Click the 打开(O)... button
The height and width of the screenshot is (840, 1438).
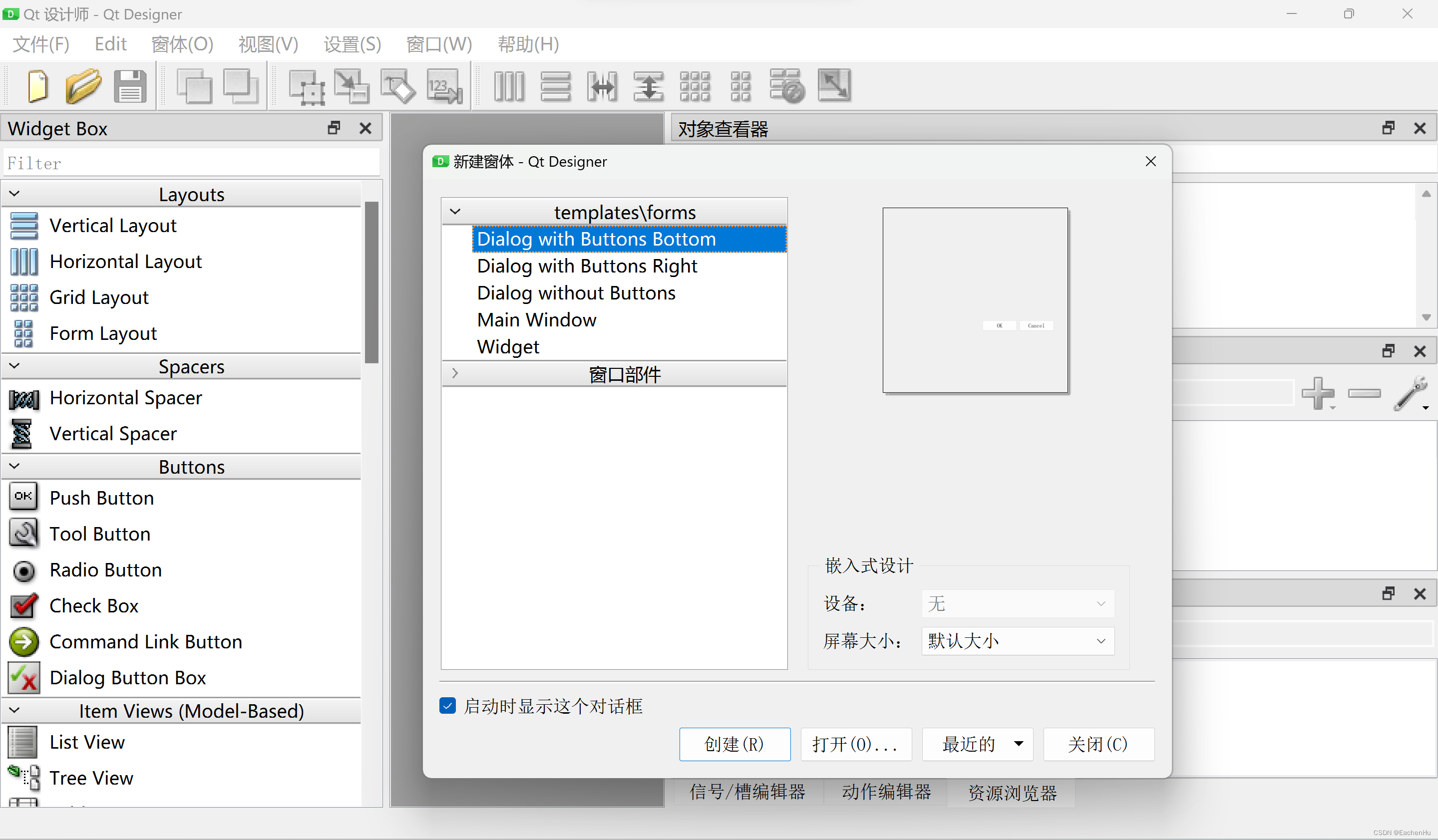(855, 744)
